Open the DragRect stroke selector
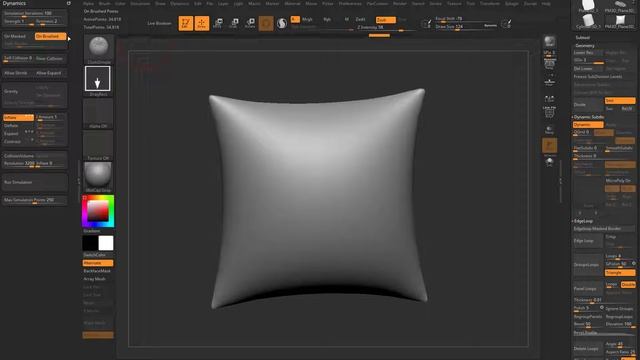 [x=98, y=79]
